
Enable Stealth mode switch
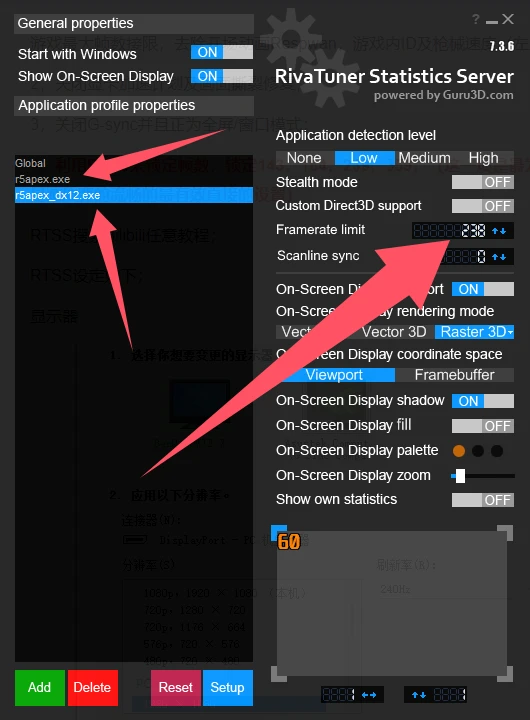point(483,182)
